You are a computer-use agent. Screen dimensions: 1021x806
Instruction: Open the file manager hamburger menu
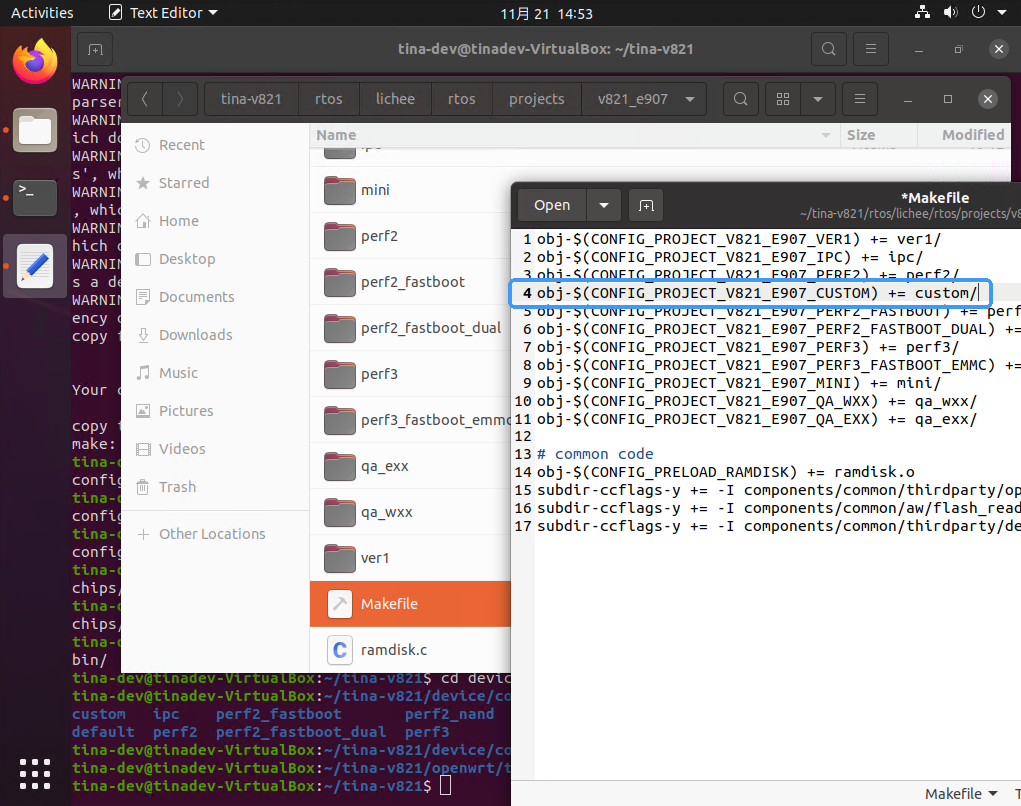pyautogui.click(x=859, y=99)
